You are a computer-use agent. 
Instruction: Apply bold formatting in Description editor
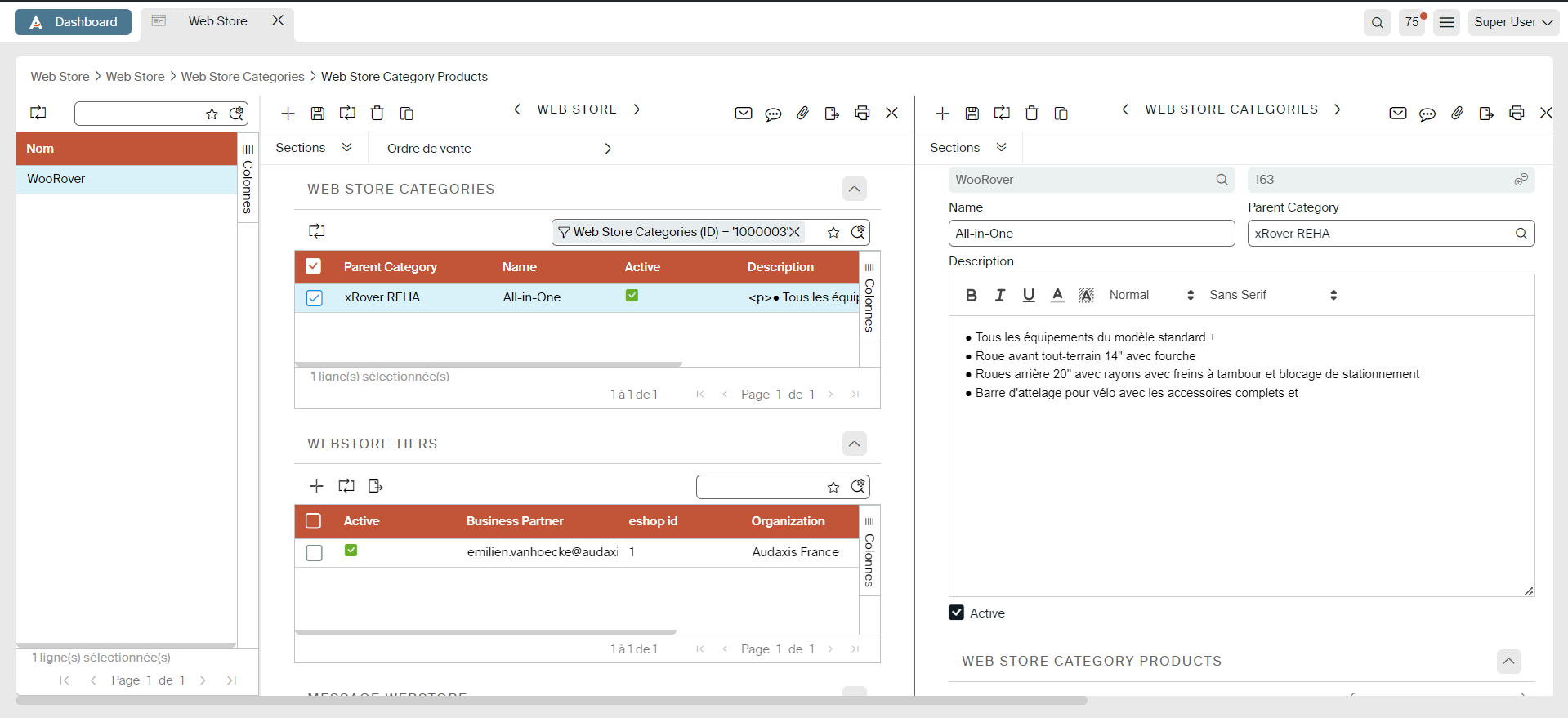971,295
